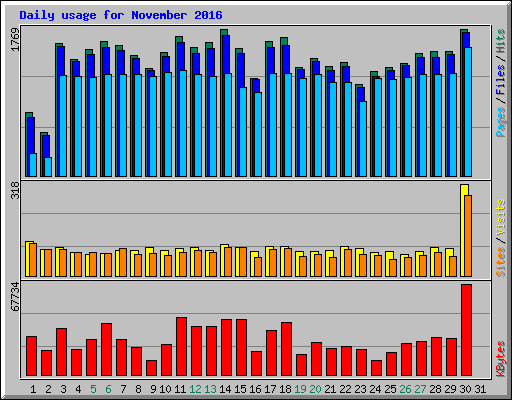Click the day 21 x-axis label
The image size is (512, 400).
tap(330, 389)
